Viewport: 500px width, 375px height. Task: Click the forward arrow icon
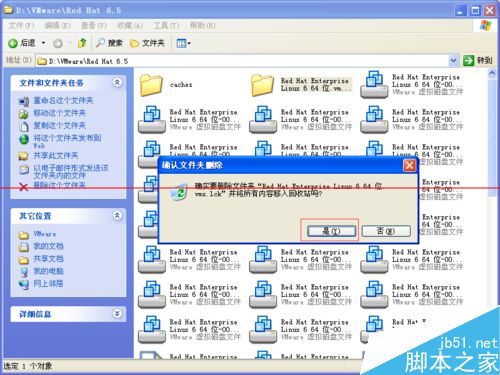(x=58, y=43)
